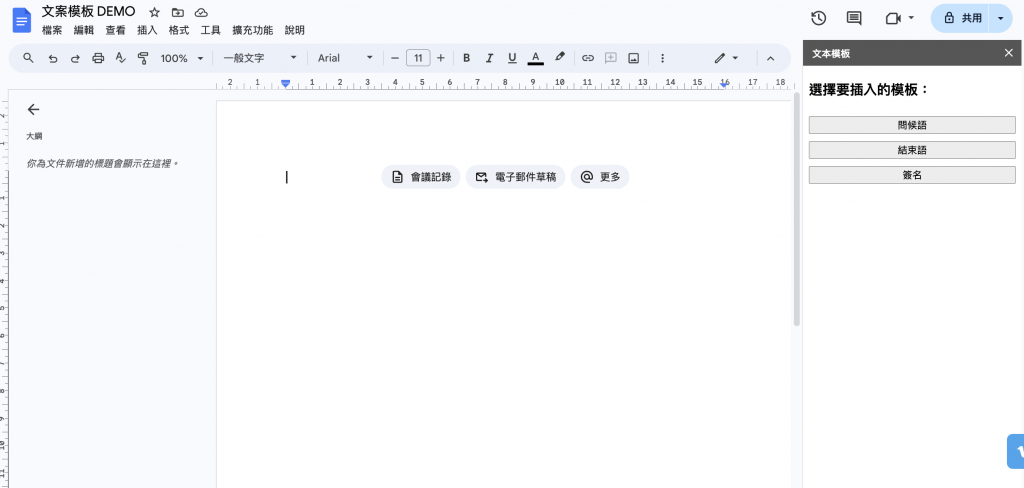The height and width of the screenshot is (488, 1024).
Task: Click the search magnifier in toolbar
Action: point(28,58)
